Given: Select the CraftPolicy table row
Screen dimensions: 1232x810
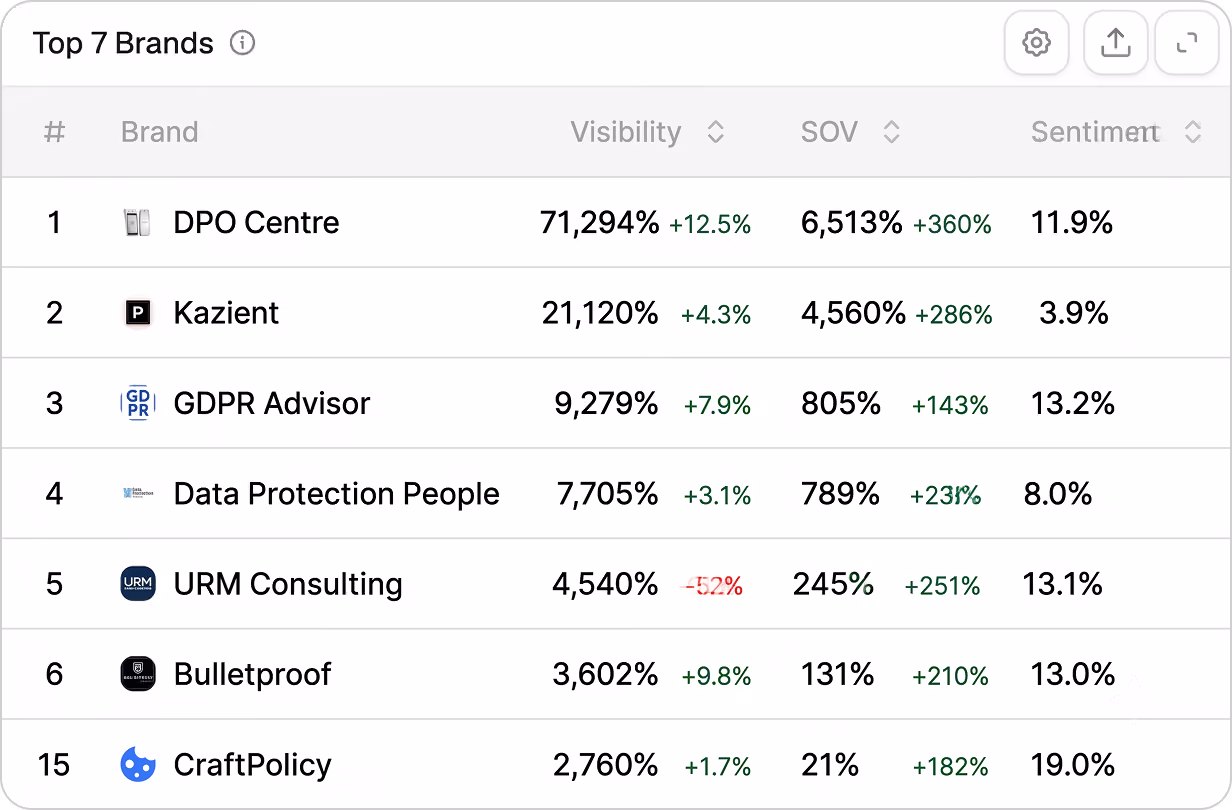Looking at the screenshot, I should tap(616, 764).
